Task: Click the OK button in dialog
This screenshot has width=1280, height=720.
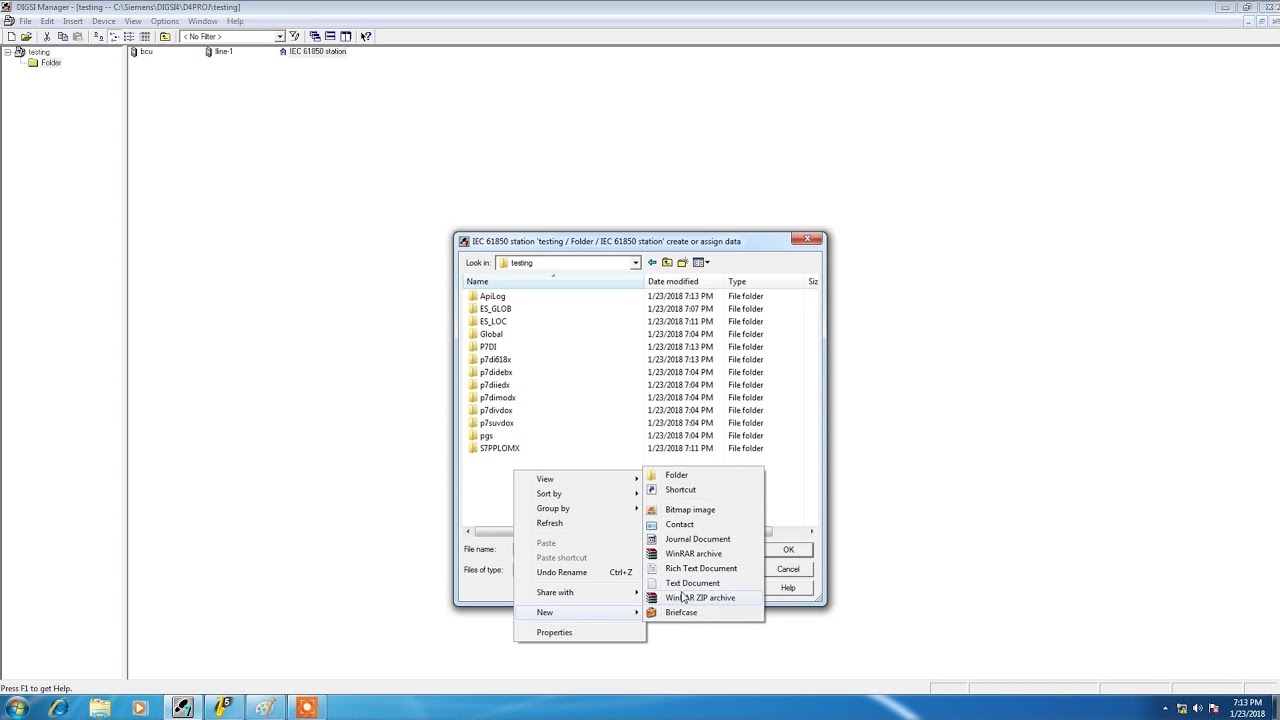Action: point(788,550)
